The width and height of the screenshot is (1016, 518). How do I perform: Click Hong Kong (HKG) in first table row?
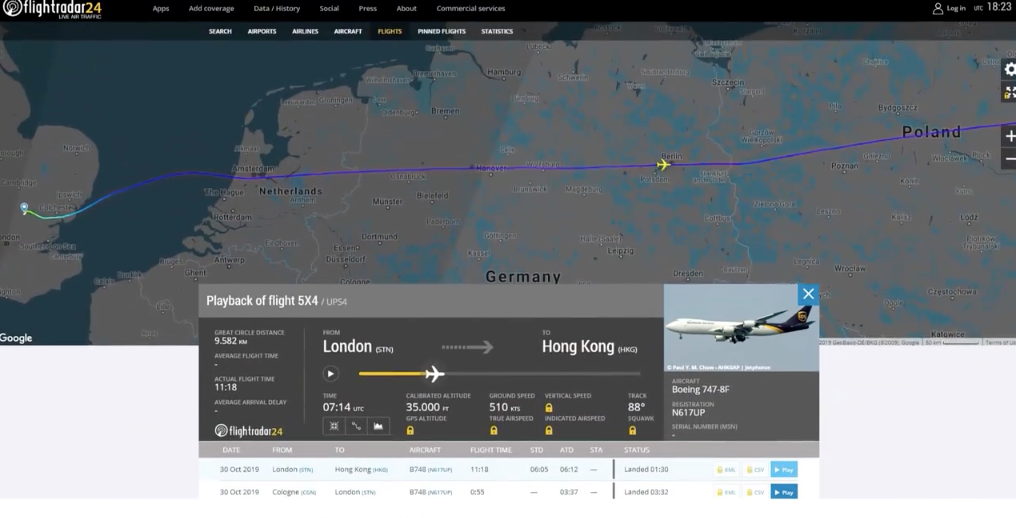click(361, 469)
